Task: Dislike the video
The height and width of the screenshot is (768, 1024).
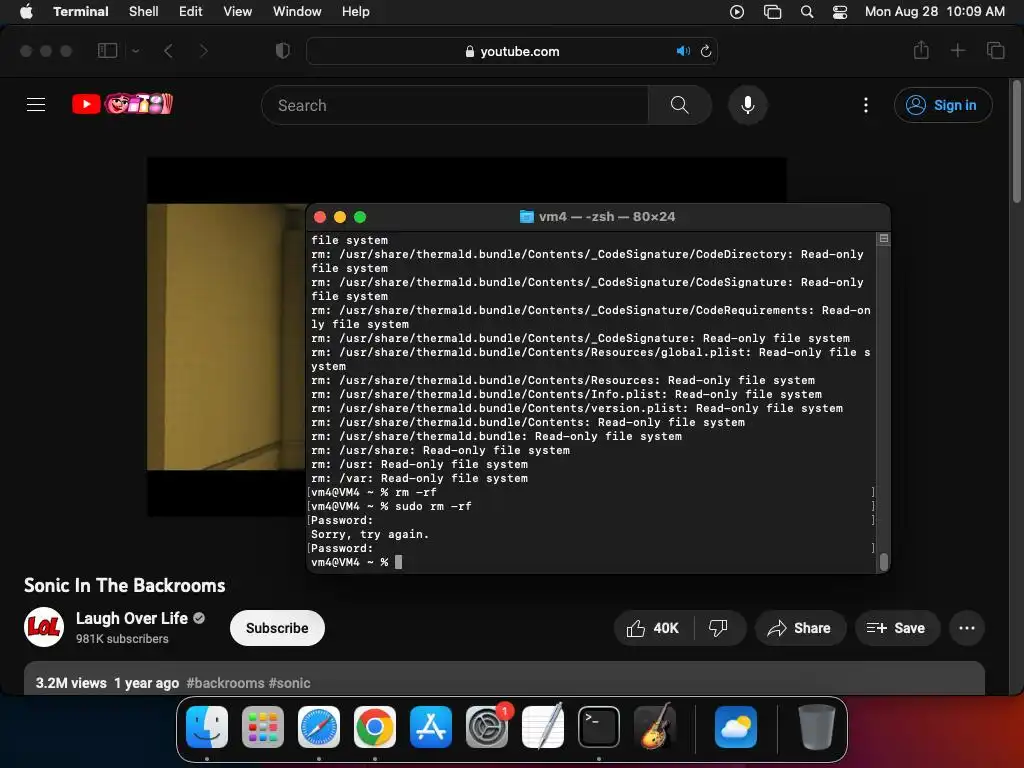Action: tap(718, 628)
